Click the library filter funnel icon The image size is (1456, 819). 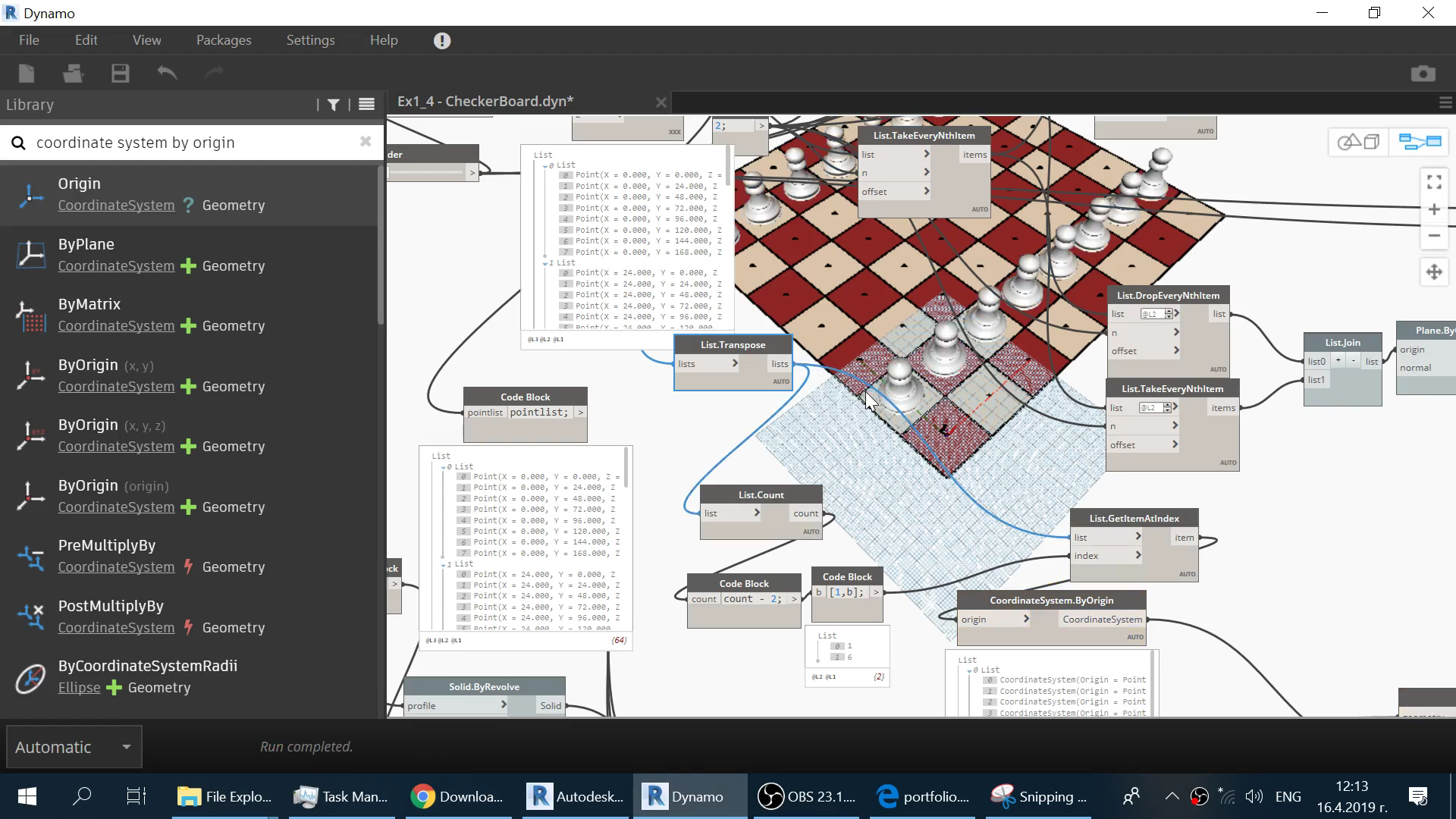click(333, 105)
